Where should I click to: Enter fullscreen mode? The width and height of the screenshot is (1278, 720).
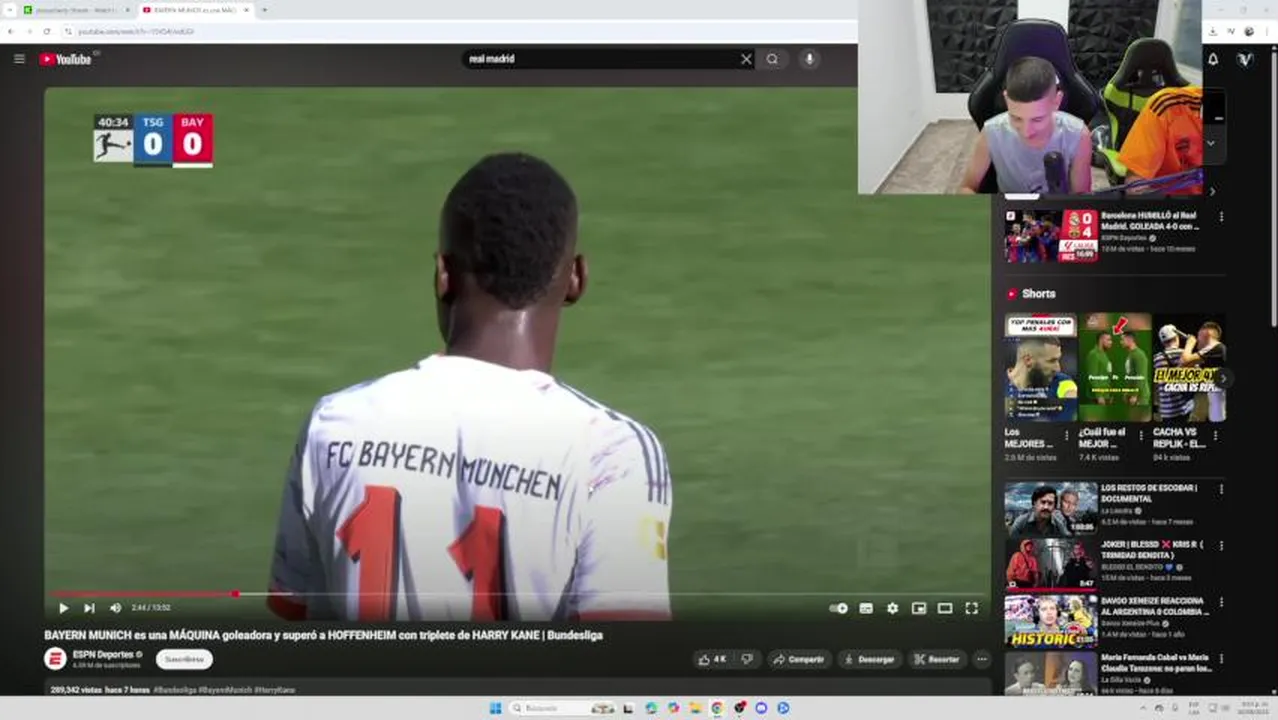click(x=971, y=608)
